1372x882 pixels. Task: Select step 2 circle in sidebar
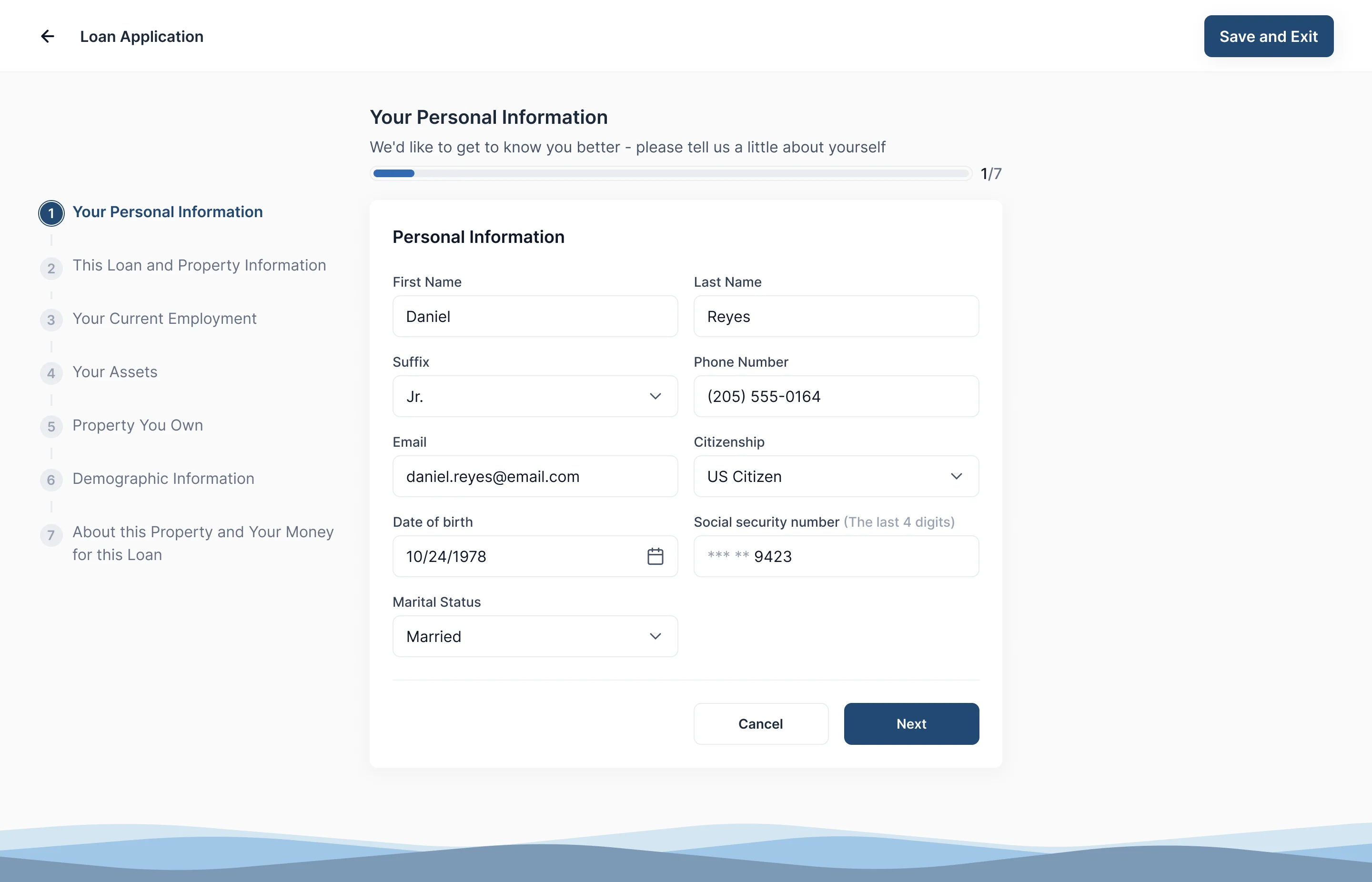[x=51, y=268]
